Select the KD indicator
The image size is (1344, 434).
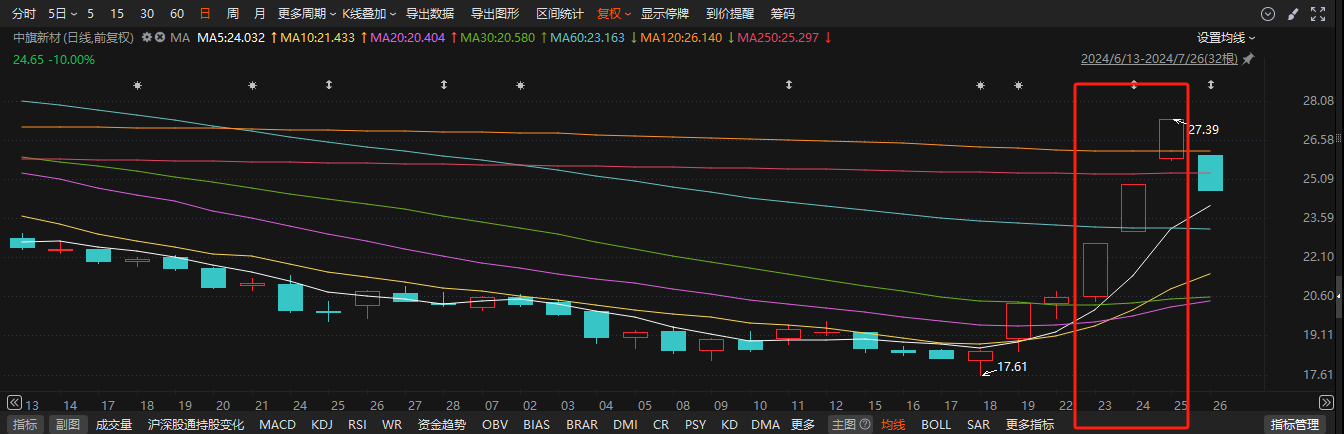pos(729,424)
